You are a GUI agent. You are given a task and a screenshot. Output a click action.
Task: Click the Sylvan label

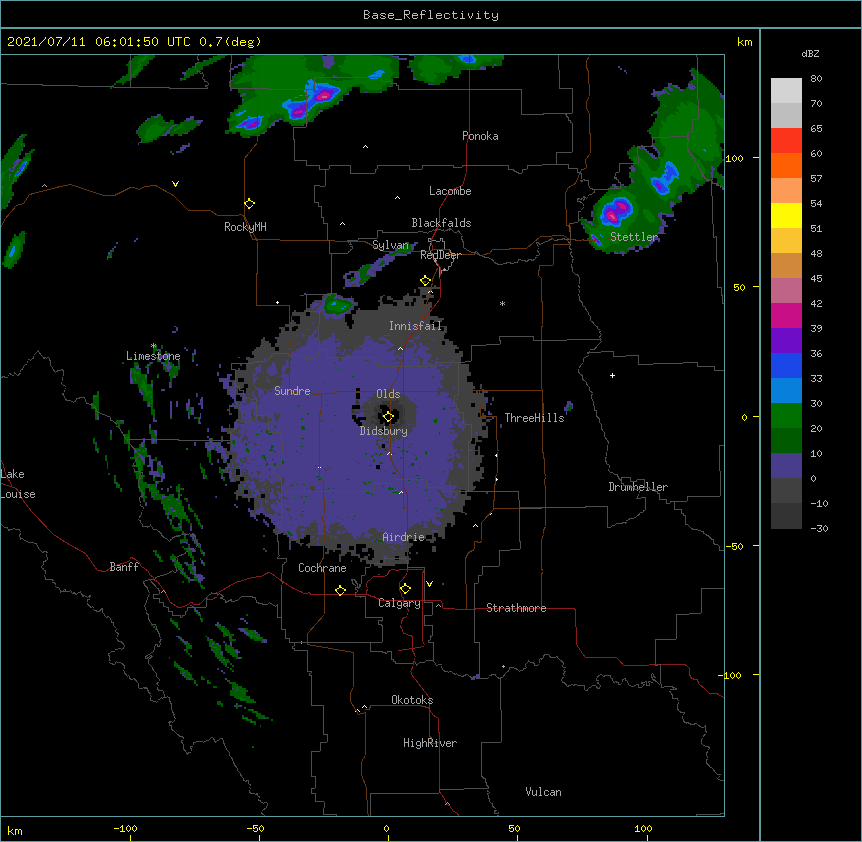tap(391, 245)
